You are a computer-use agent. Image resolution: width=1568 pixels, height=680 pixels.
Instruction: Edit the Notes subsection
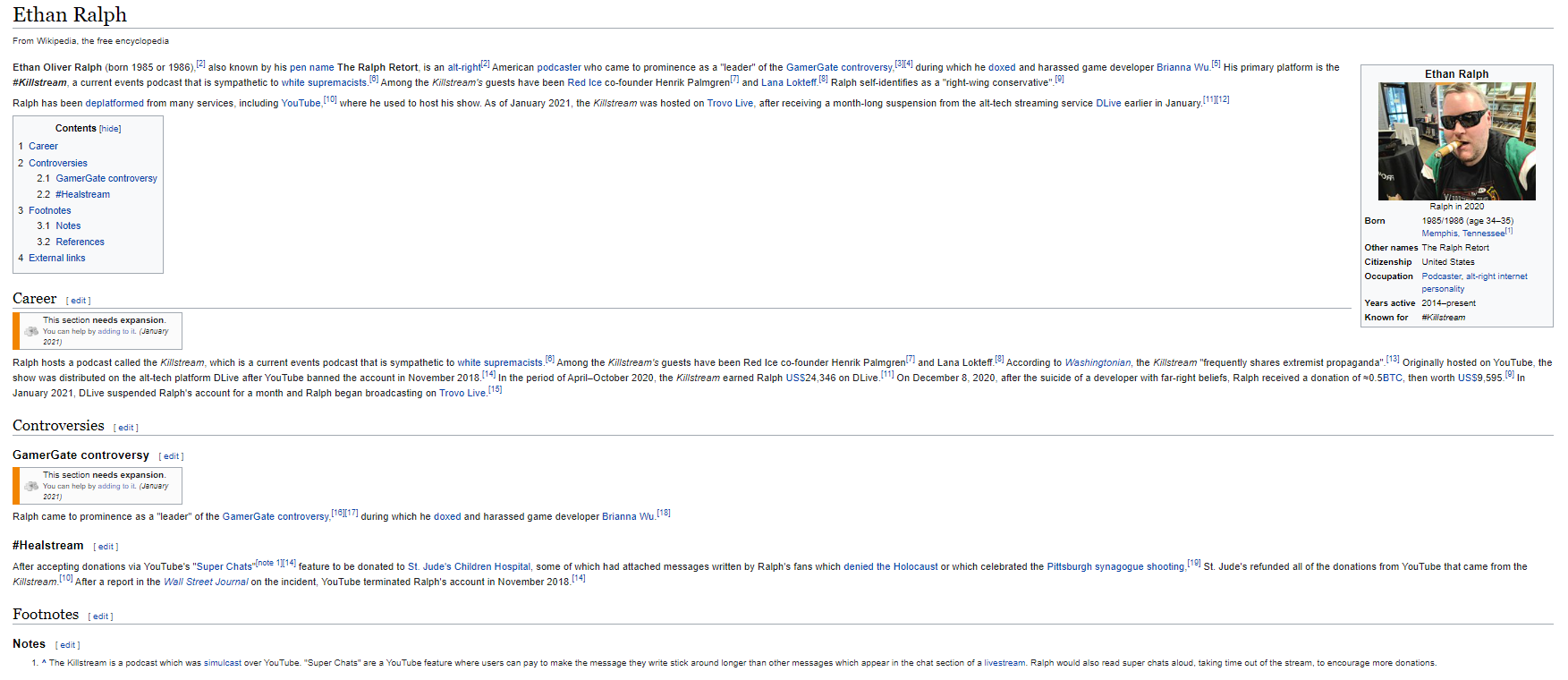coord(68,645)
